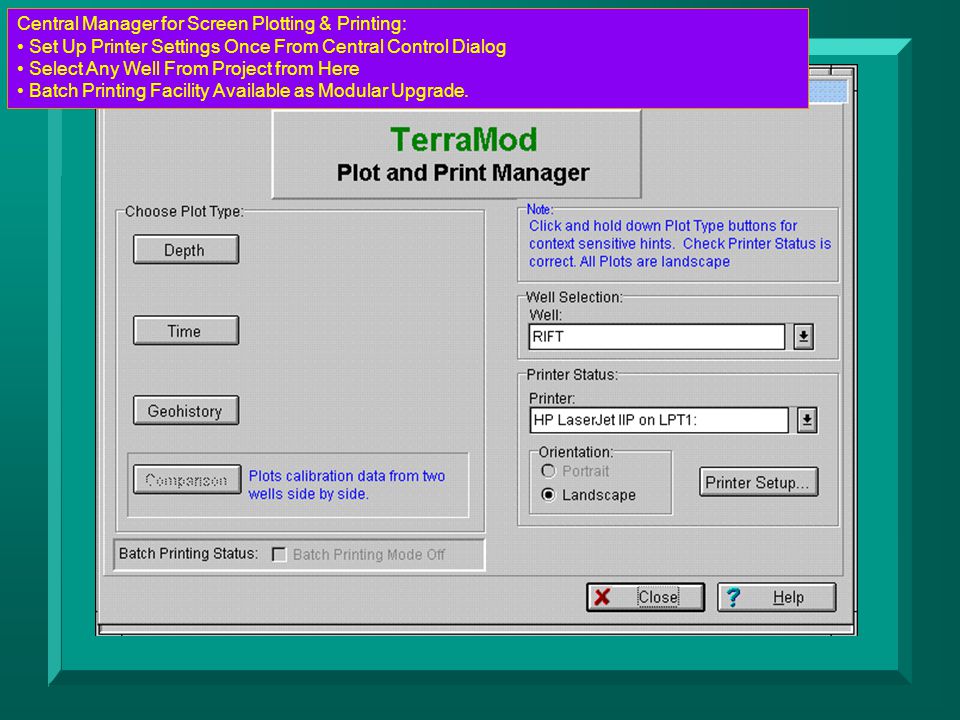This screenshot has width=960, height=720.
Task: Close the Plot and Print Manager
Action: pos(645,598)
